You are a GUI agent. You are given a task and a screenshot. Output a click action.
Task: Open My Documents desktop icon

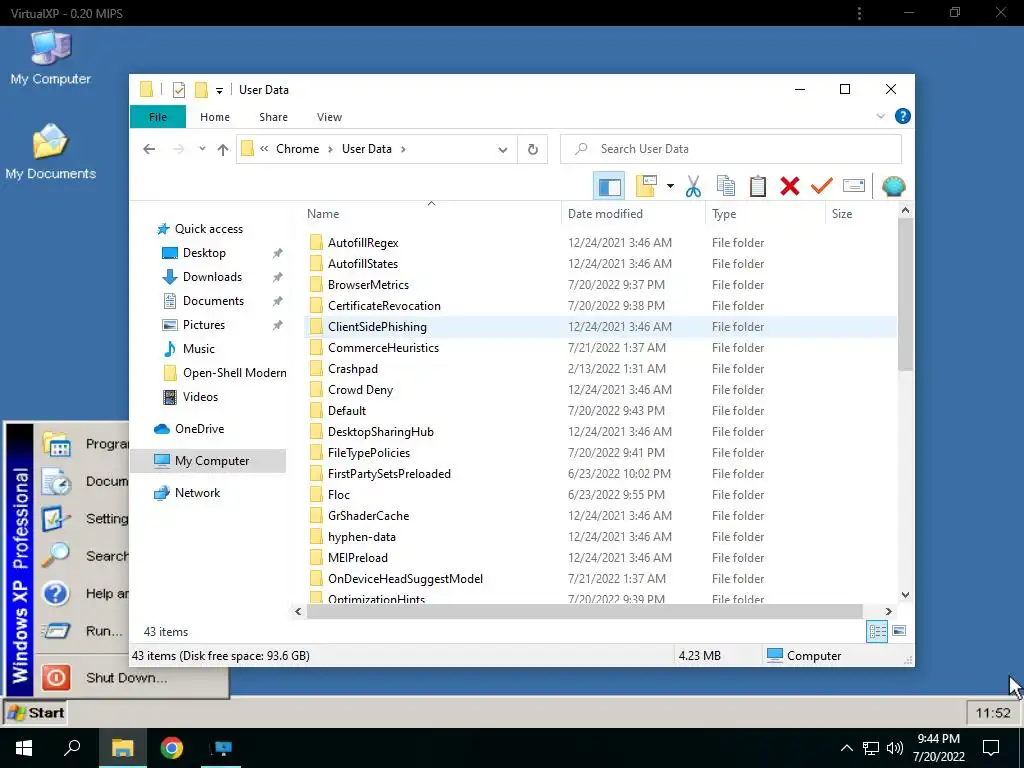click(50, 152)
